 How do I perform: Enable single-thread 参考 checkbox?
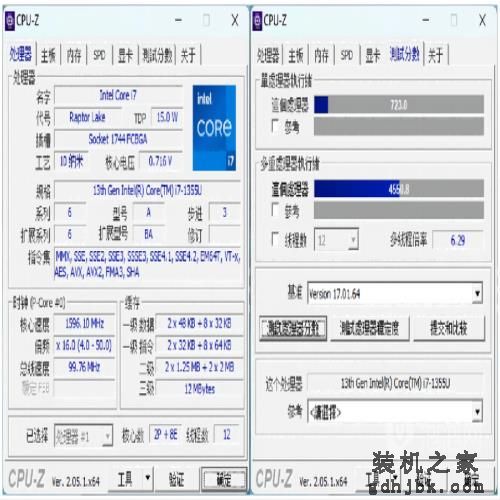[276, 126]
